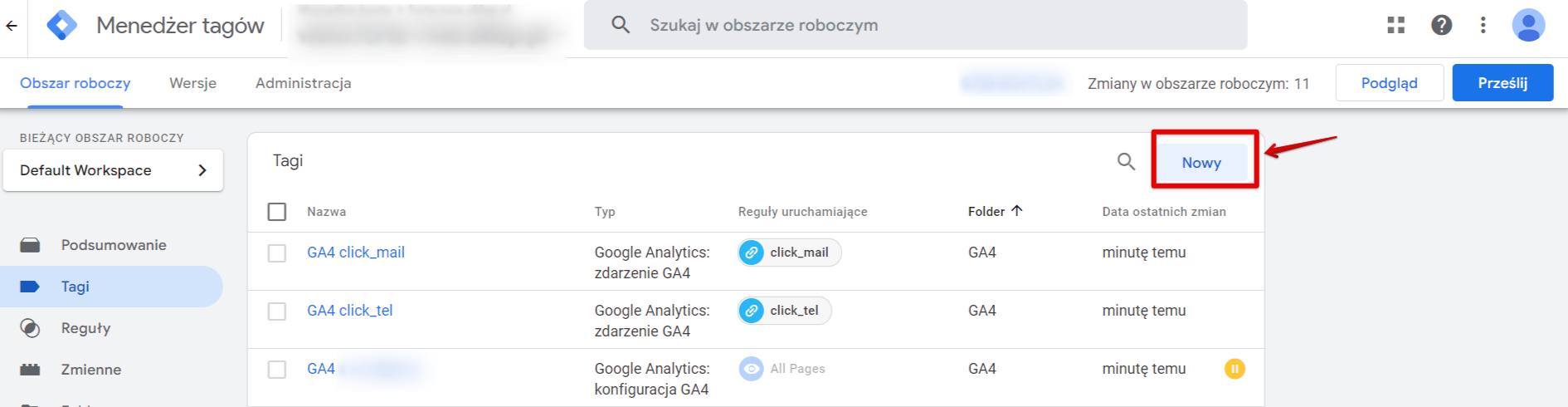This screenshot has width=1568, height=407.
Task: Sort by Reguły uruchamiające column header
Action: pos(803,212)
